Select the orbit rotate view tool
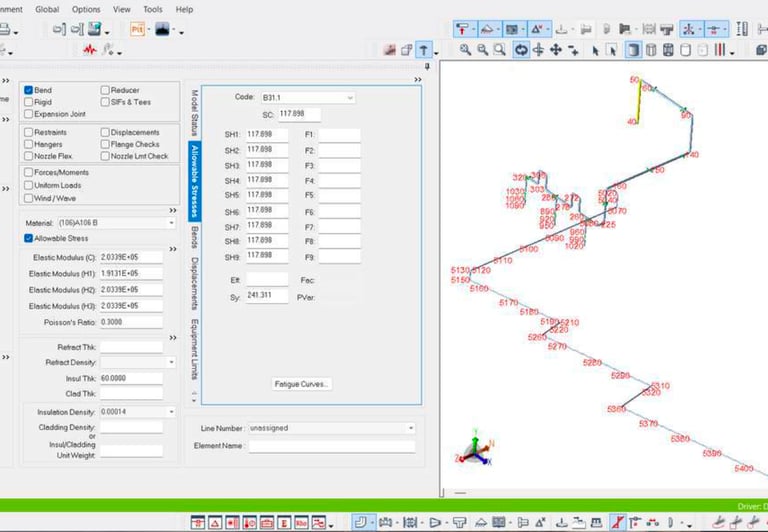Screen dimensions: 768x532 click(x=521, y=49)
